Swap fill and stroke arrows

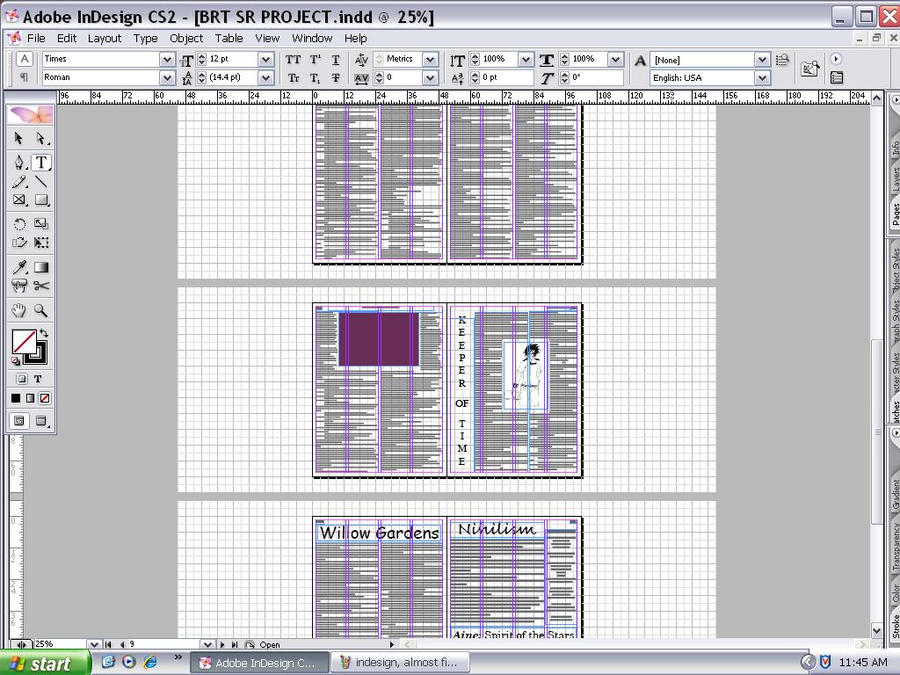point(44,333)
